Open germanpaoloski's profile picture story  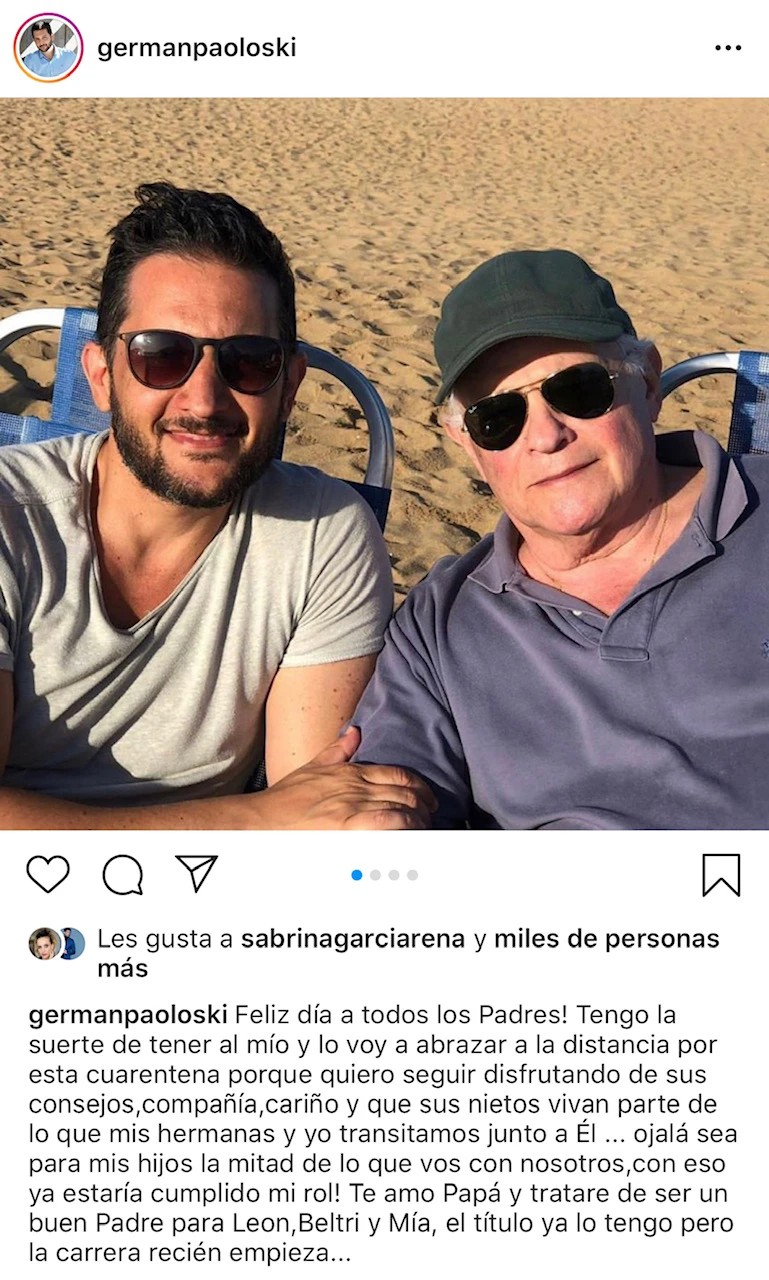click(48, 48)
